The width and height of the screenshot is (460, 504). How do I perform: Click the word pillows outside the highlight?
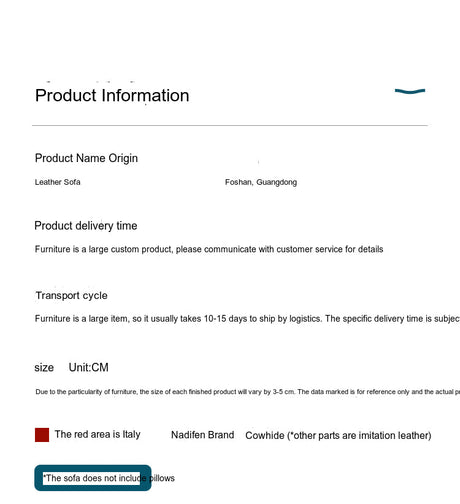click(x=163, y=478)
